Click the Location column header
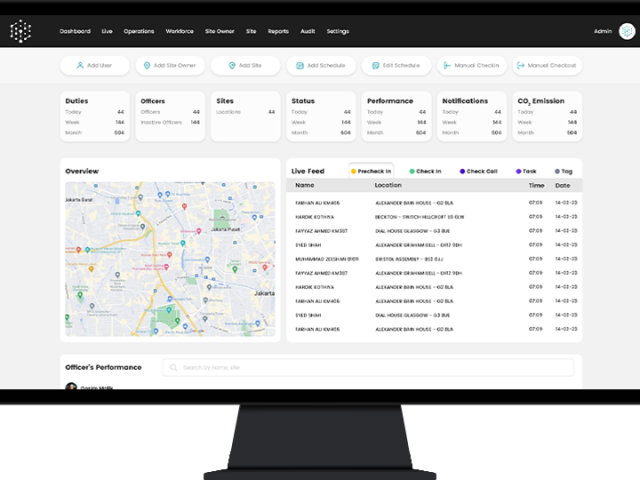Image resolution: width=640 pixels, height=480 pixels. tap(388, 185)
